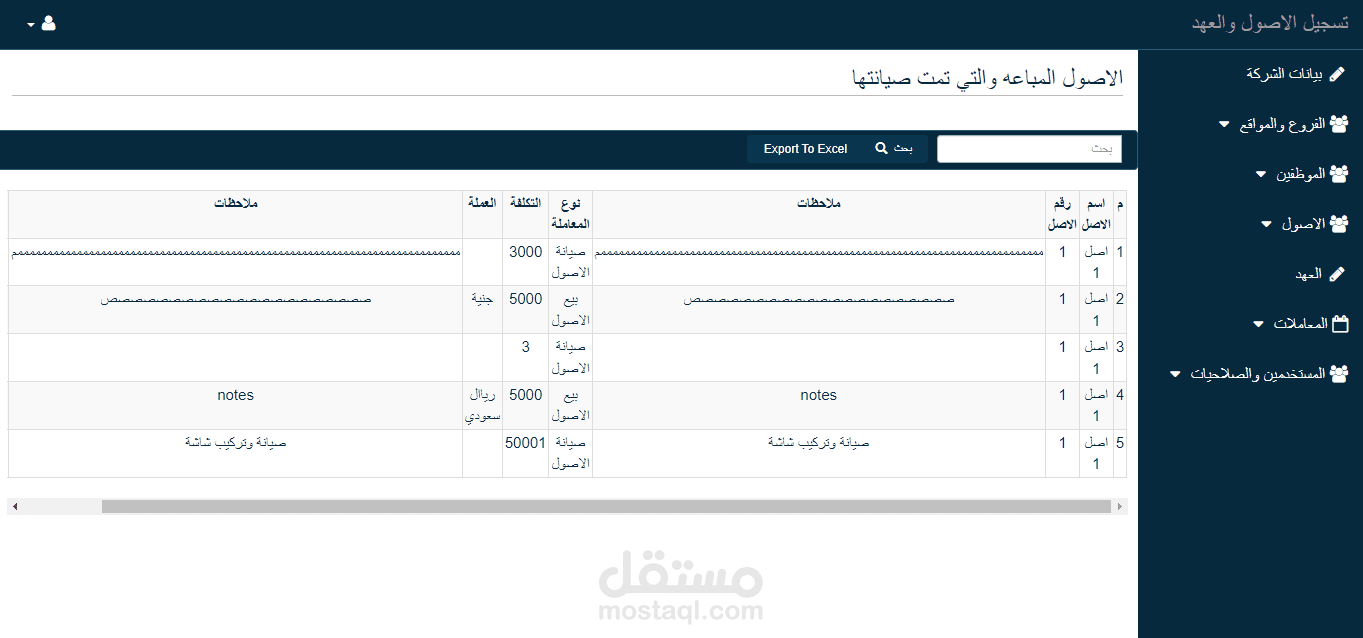Click the pencil icon beside العهد
This screenshot has width=1363, height=638.
coord(1338,274)
